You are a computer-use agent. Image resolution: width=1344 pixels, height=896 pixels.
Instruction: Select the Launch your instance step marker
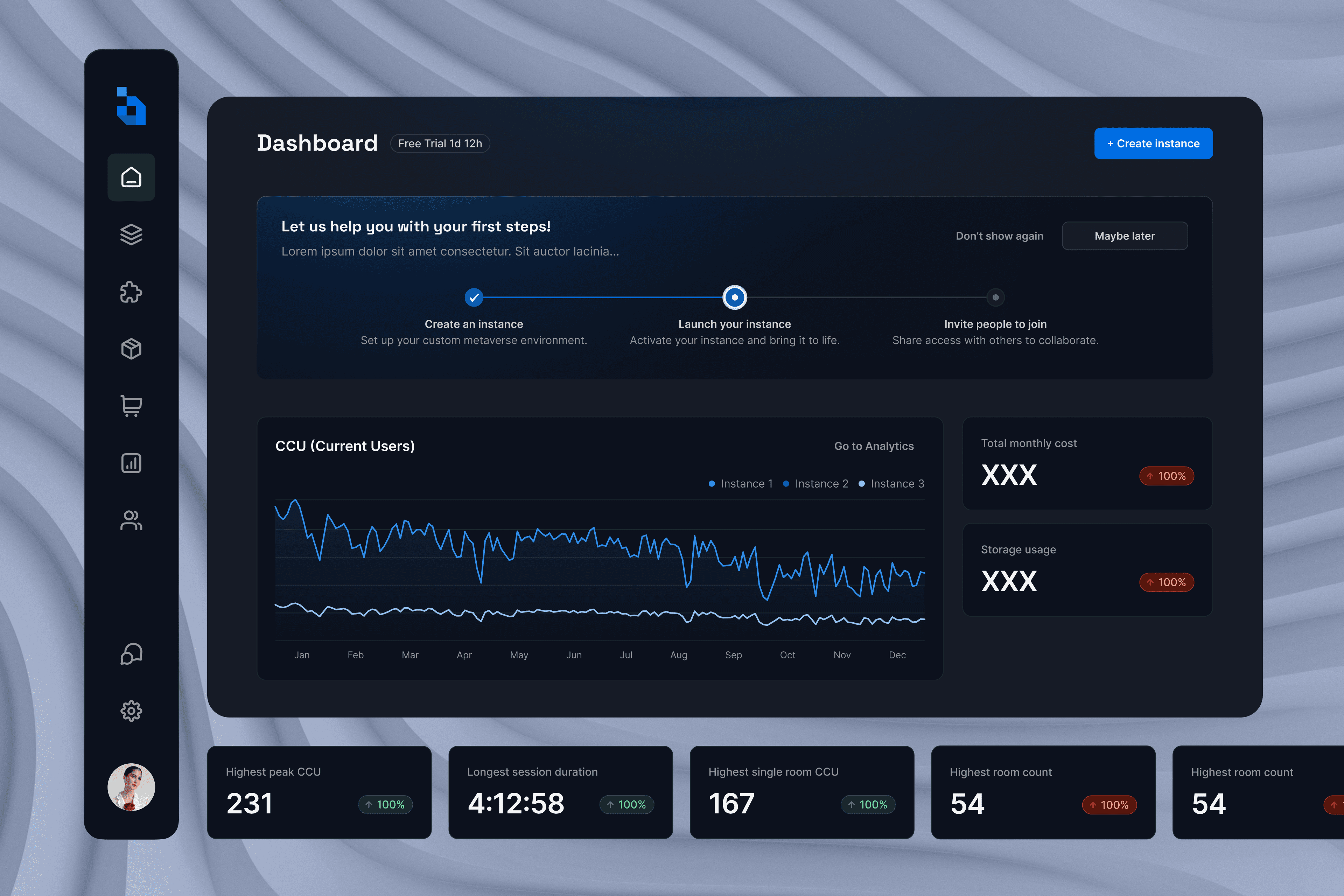[x=734, y=297]
